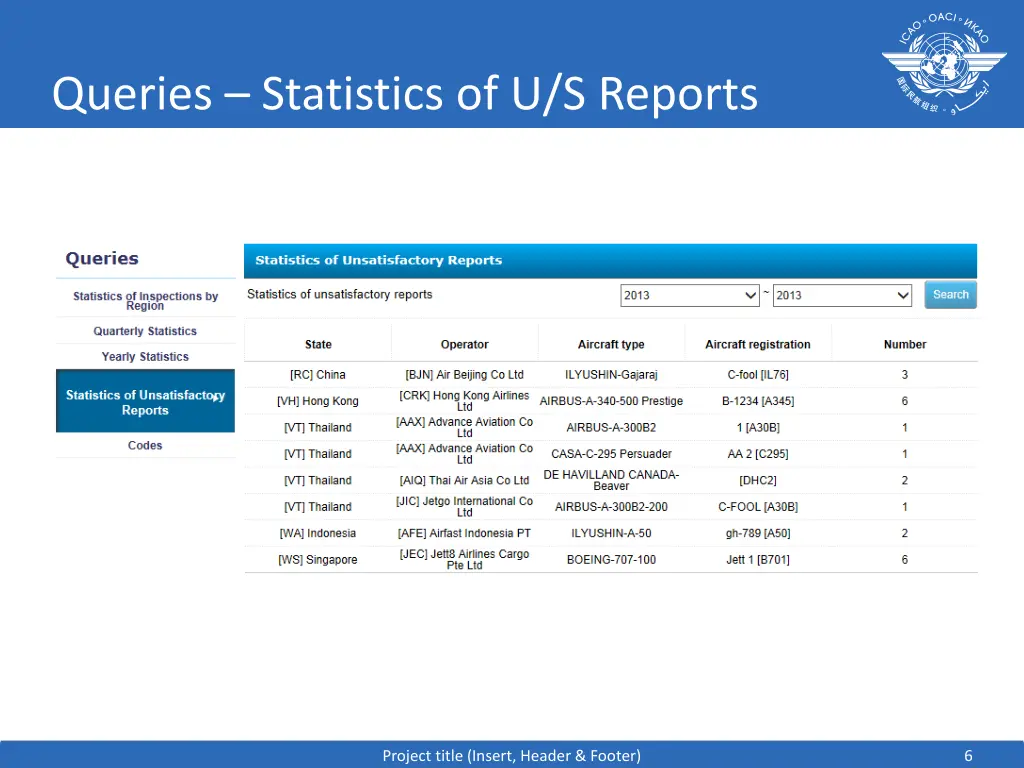Click the Queries sidebar heading
1024x768 pixels.
(x=102, y=259)
